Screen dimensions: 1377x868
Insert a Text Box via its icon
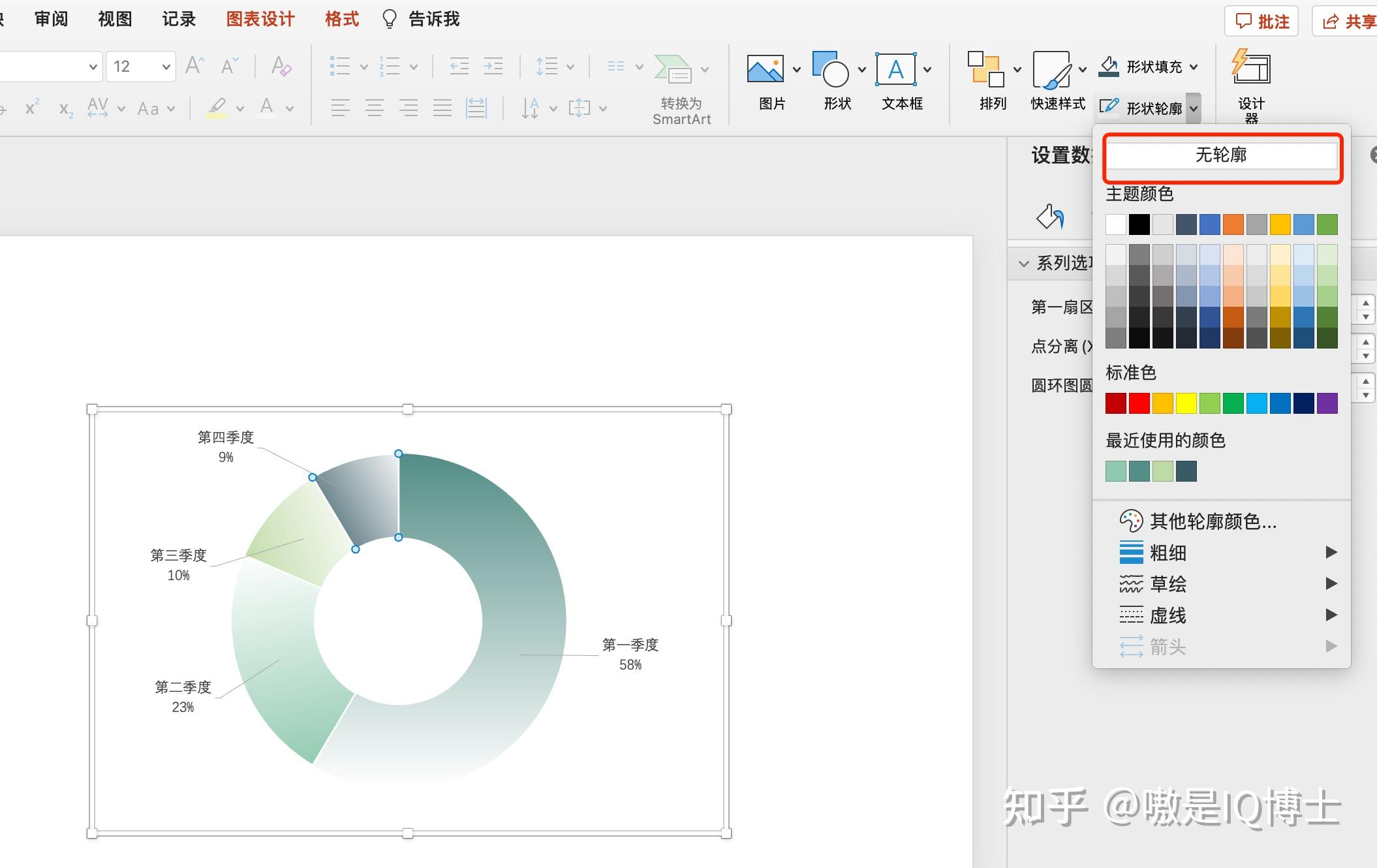[895, 69]
